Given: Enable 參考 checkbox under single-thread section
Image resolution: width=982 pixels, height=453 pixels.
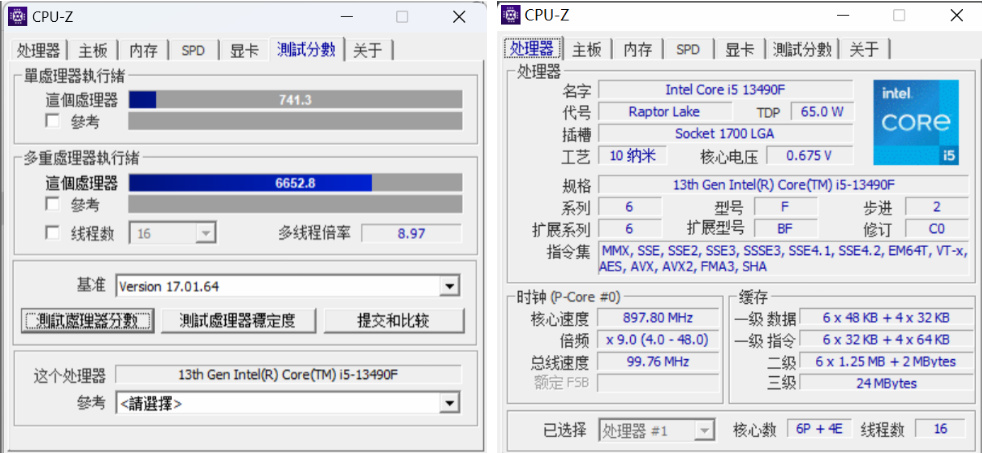Looking at the screenshot, I should 53,121.
